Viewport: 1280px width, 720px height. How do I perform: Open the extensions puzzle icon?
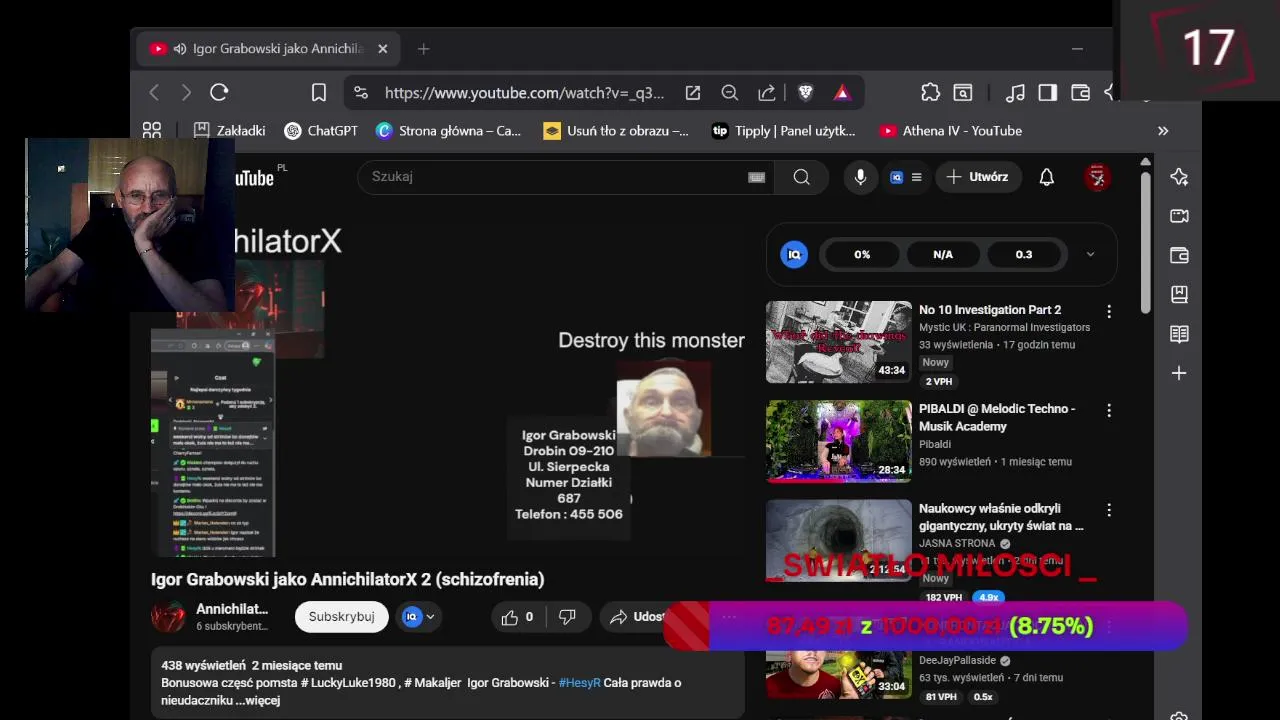[x=930, y=93]
